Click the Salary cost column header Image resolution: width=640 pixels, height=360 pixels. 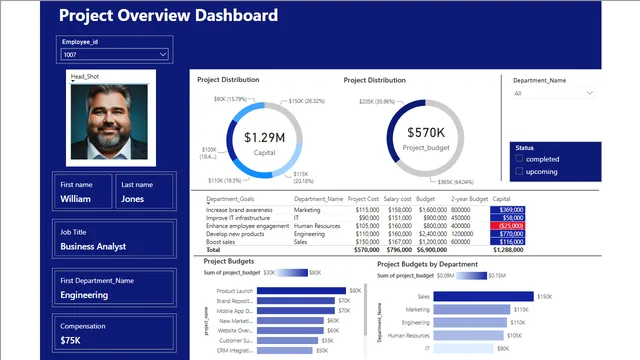[397, 199]
